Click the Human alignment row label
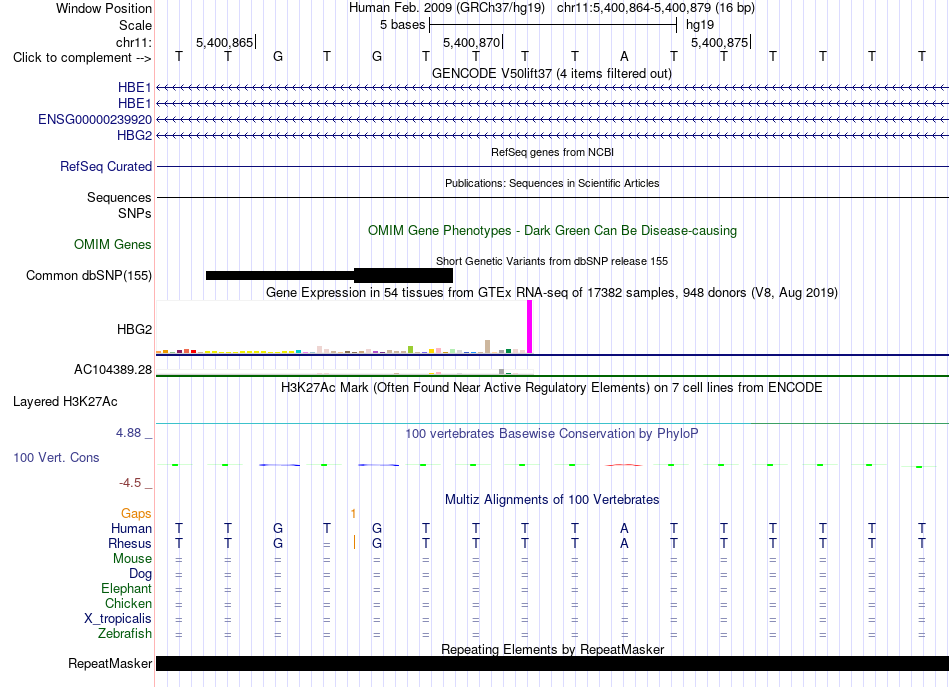950x687 pixels. pyautogui.click(x=131, y=528)
